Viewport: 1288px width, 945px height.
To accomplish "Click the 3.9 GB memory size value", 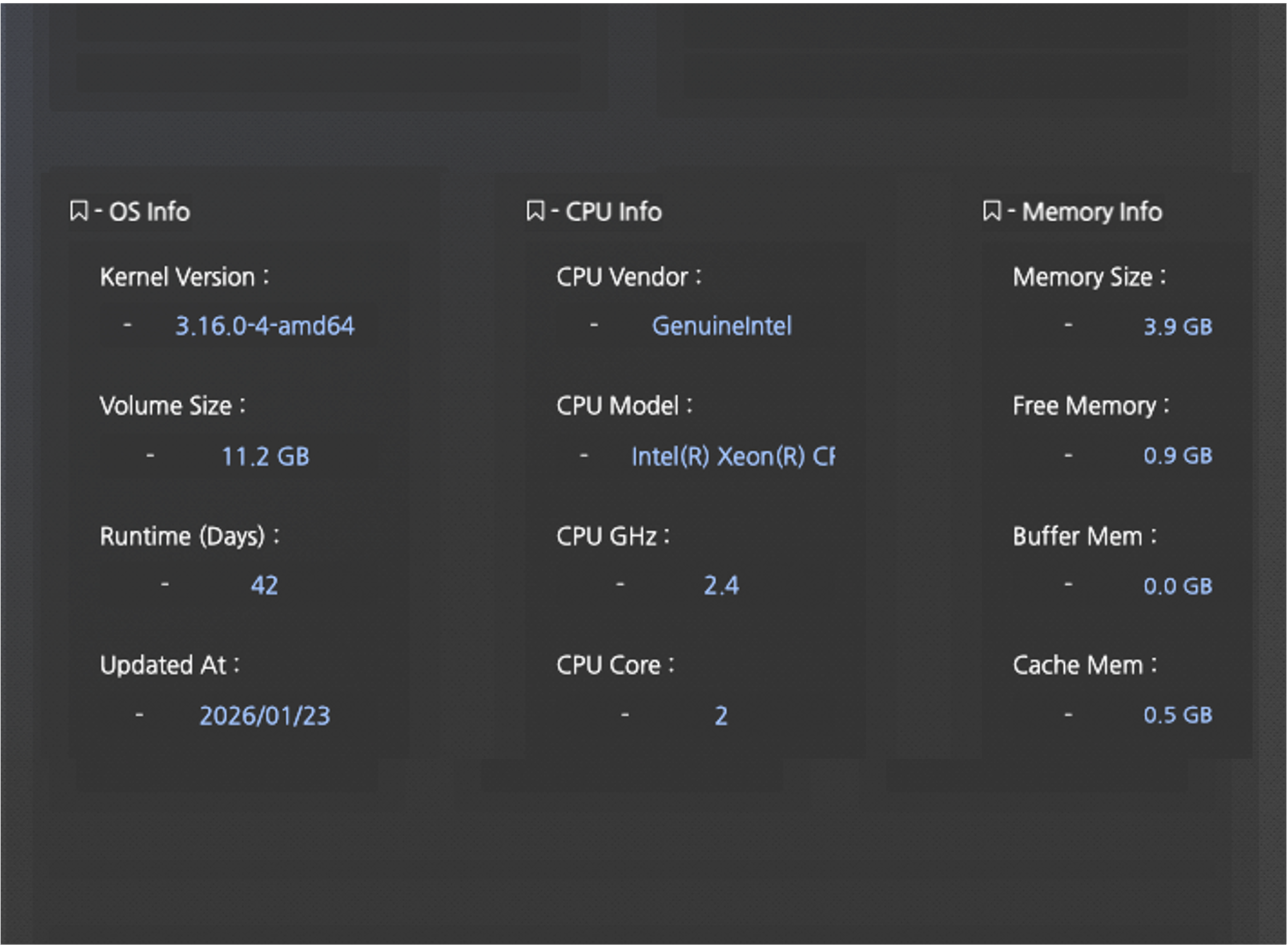I will pos(1177,326).
